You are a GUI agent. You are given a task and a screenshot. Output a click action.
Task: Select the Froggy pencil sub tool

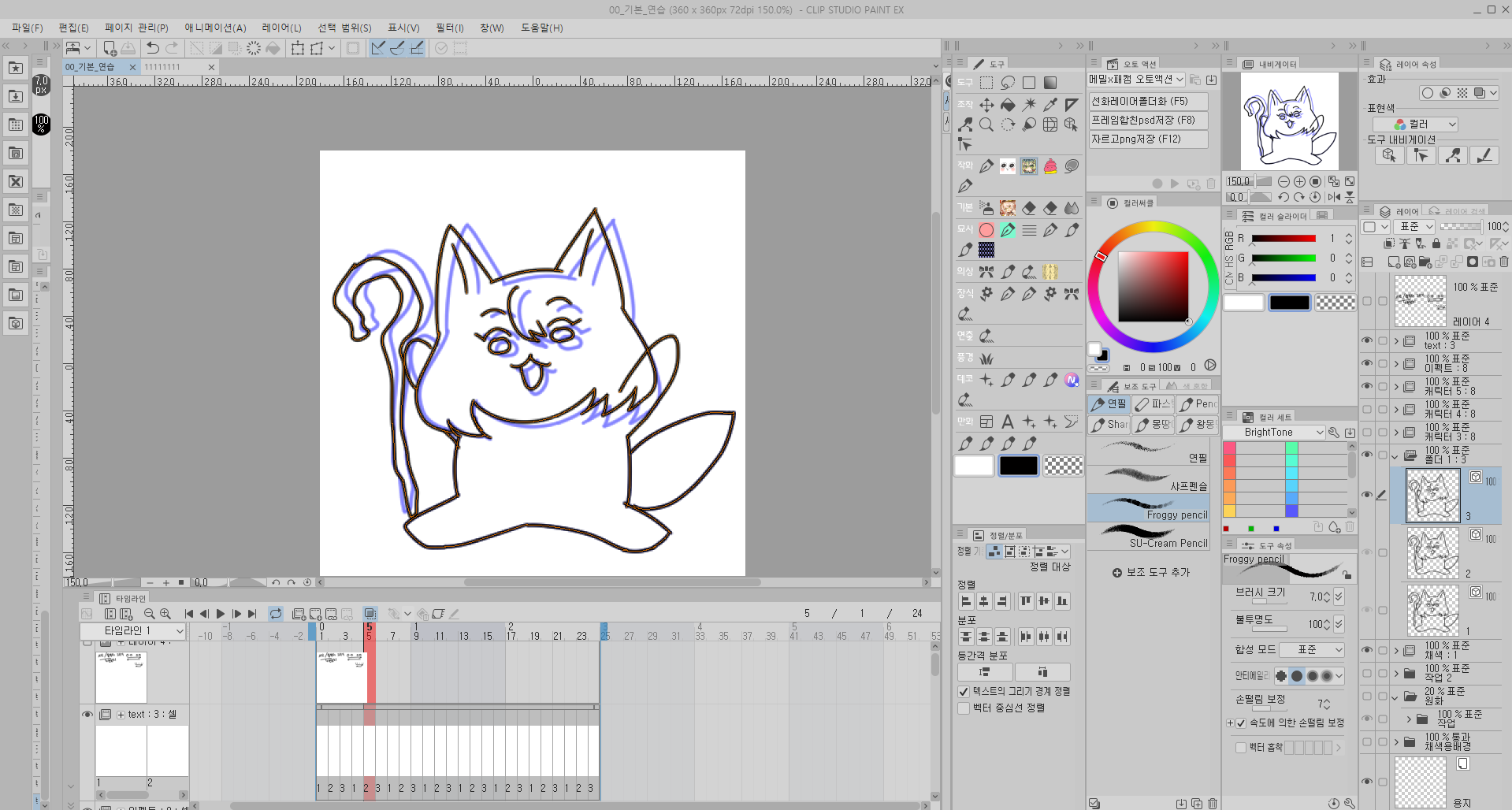pos(1148,508)
